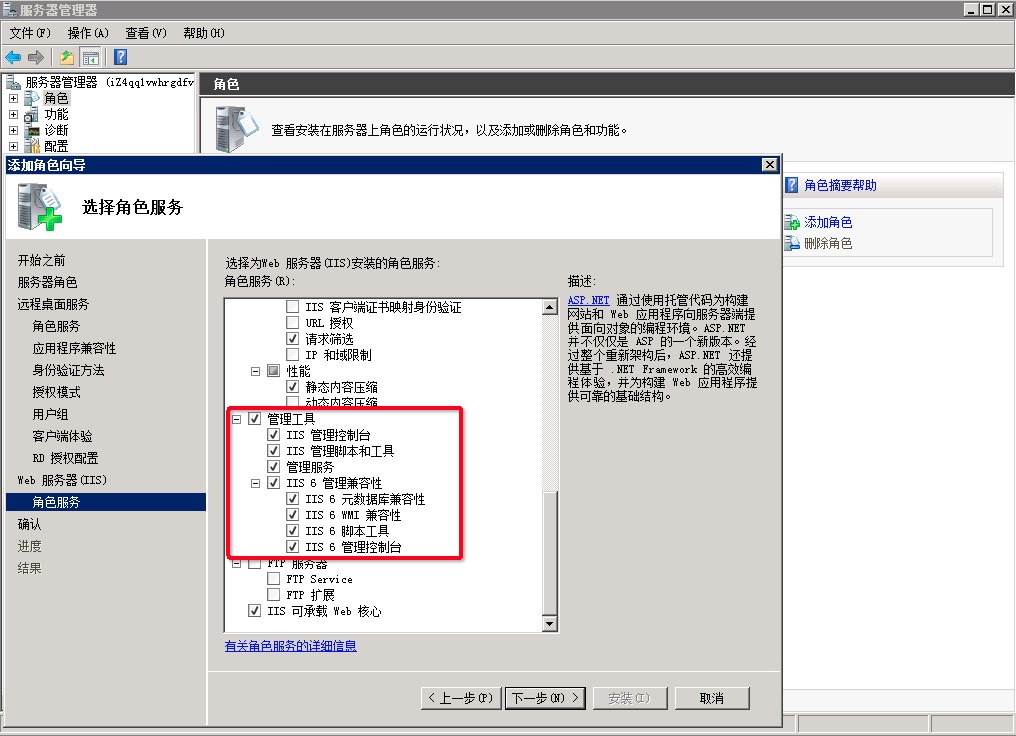Open the 帮助(H) menu
This screenshot has height=736, width=1016.
(204, 33)
